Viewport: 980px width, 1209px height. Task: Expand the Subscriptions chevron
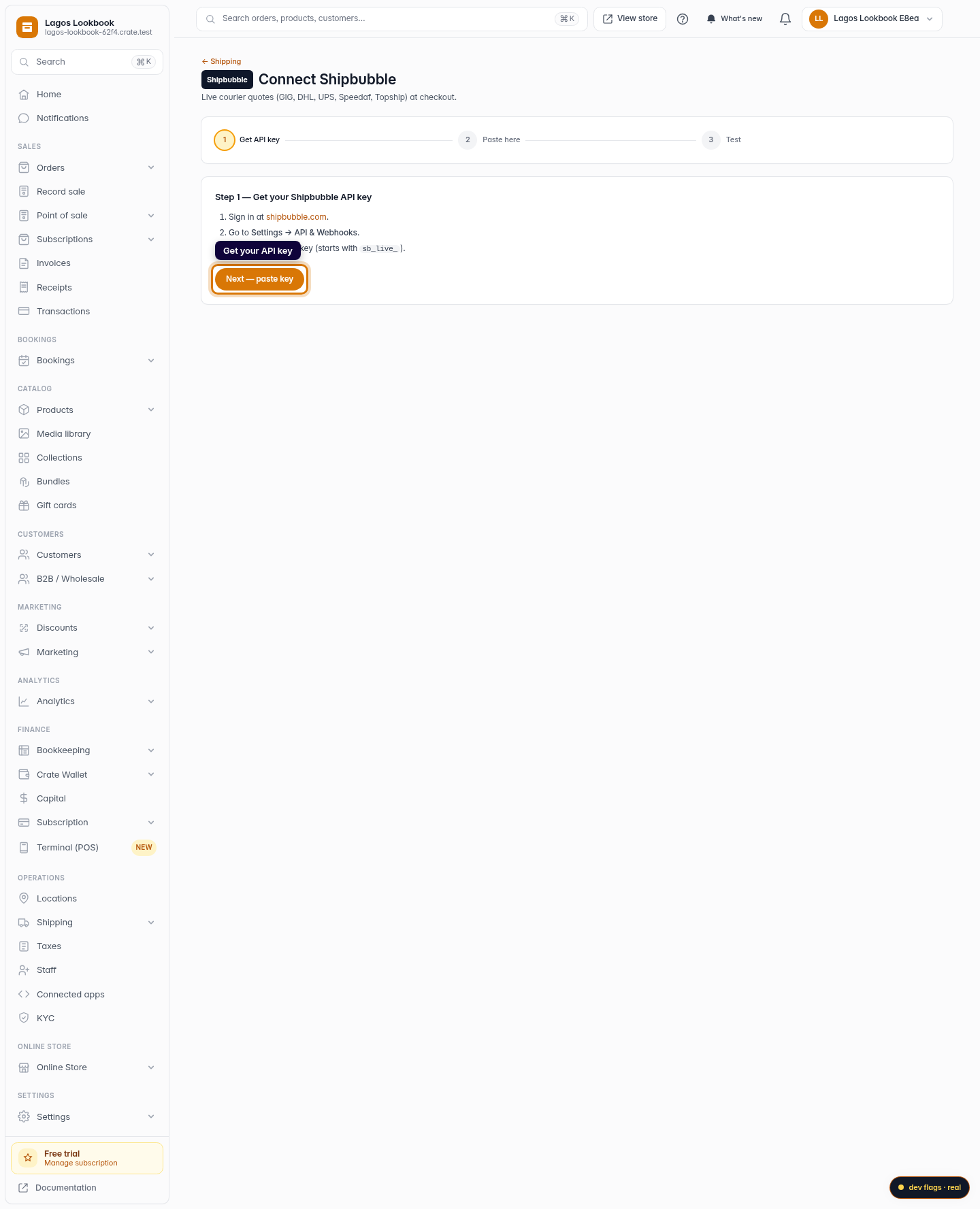click(151, 239)
